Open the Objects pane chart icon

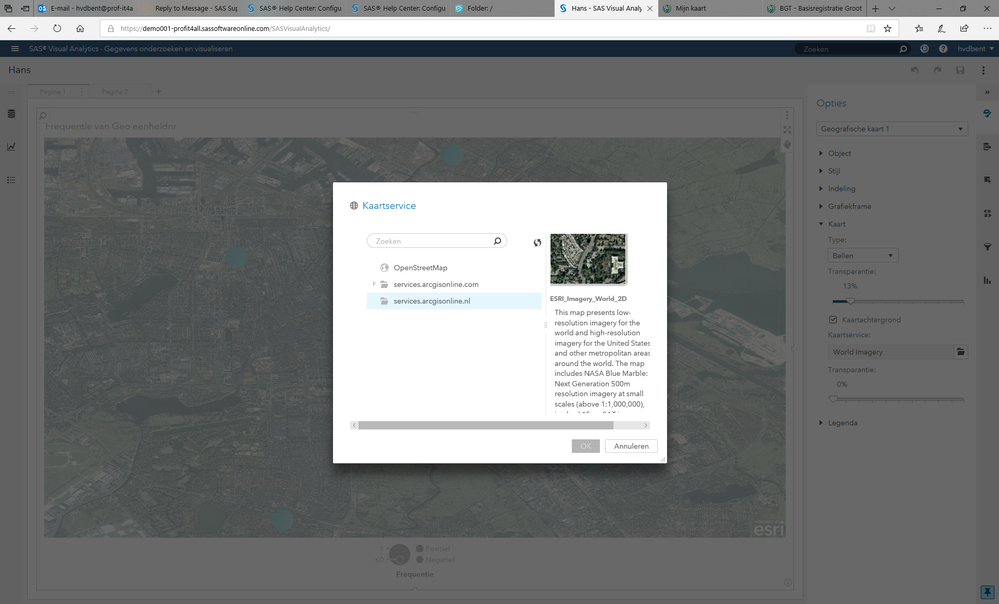[11, 147]
